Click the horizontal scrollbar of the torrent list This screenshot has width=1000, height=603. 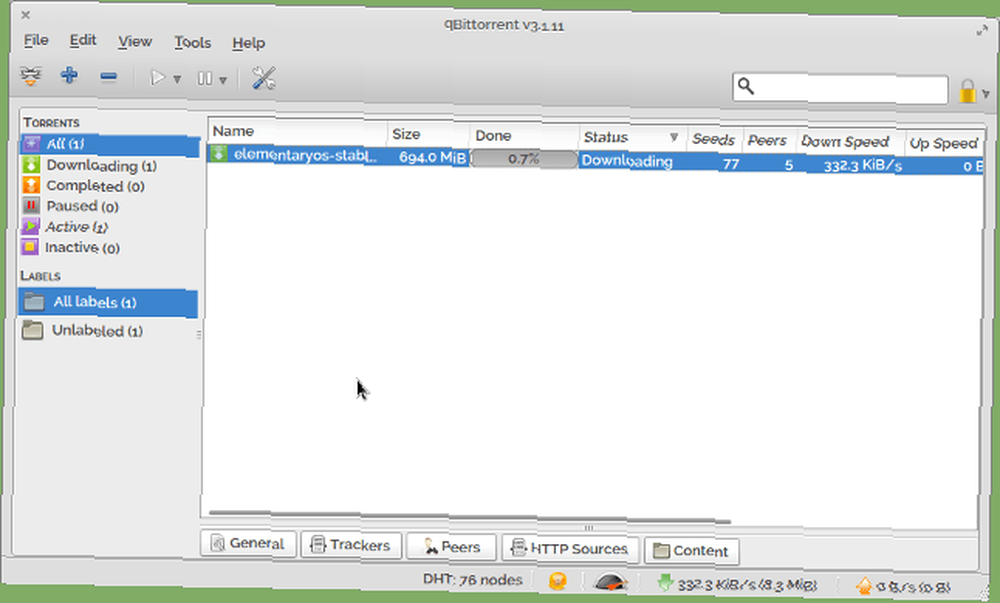pos(469,516)
